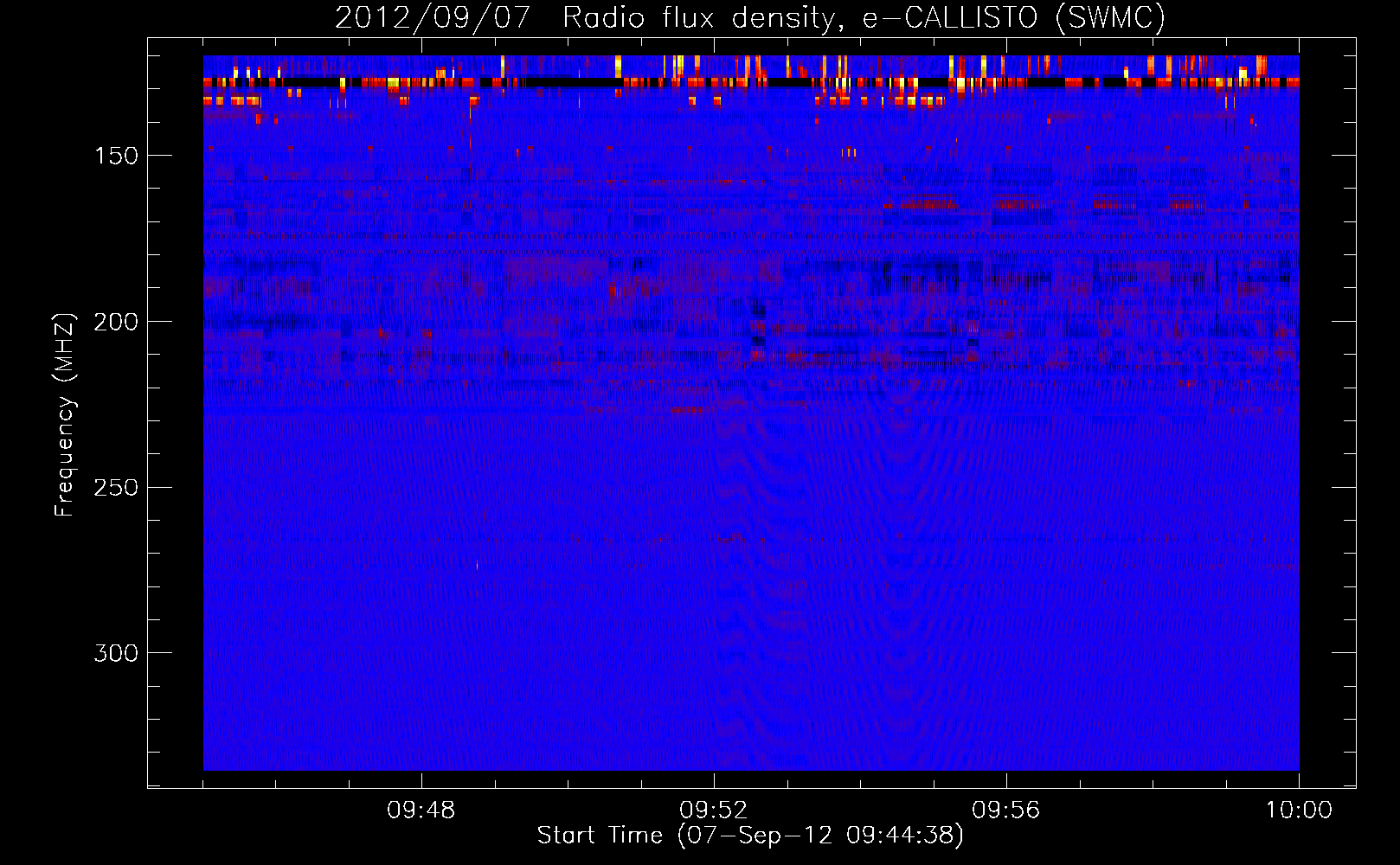Screen dimensions: 1400x865
Task: Click the 200 frequency tick label
Action: (x=116, y=322)
